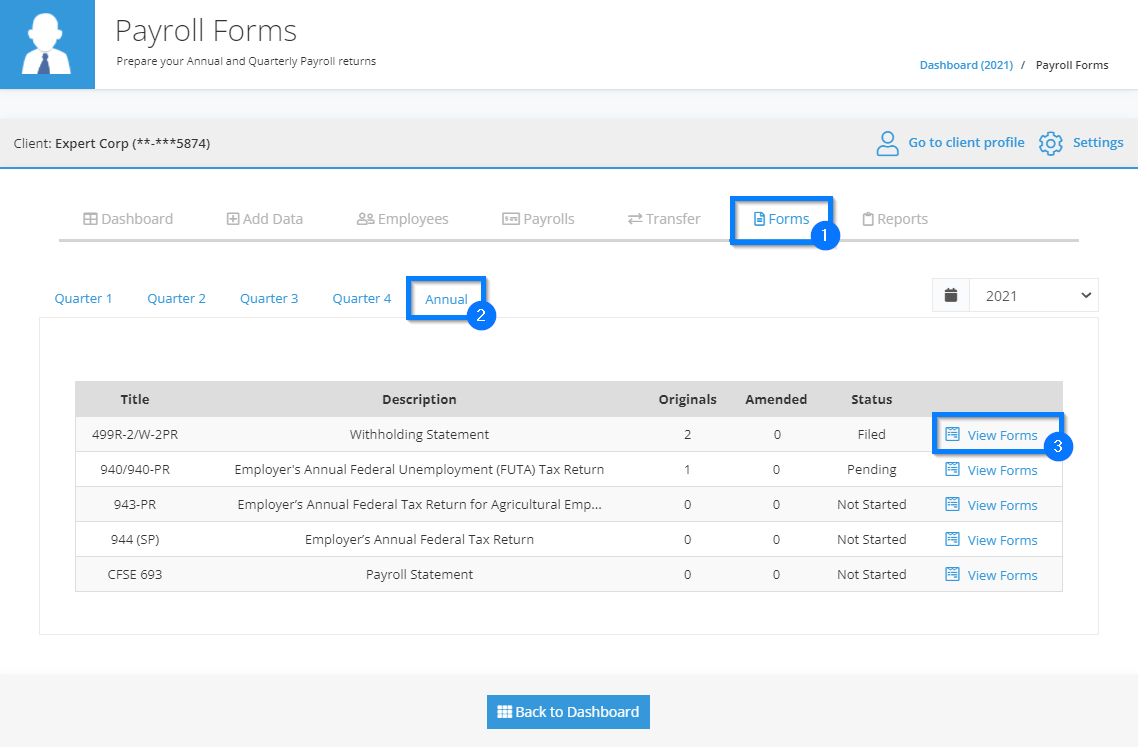
Task: Click View Forms icon for CFSE 693 row
Action: [952, 573]
